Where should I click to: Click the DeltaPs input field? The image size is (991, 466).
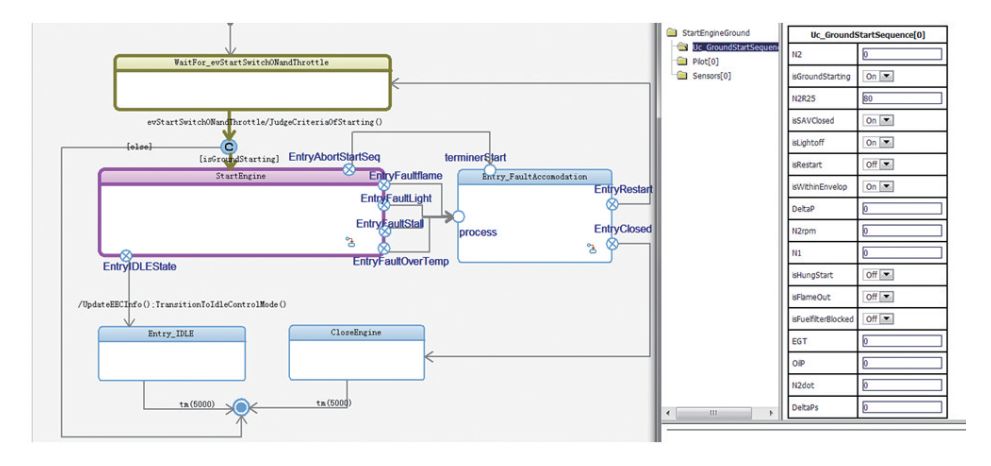(x=902, y=407)
